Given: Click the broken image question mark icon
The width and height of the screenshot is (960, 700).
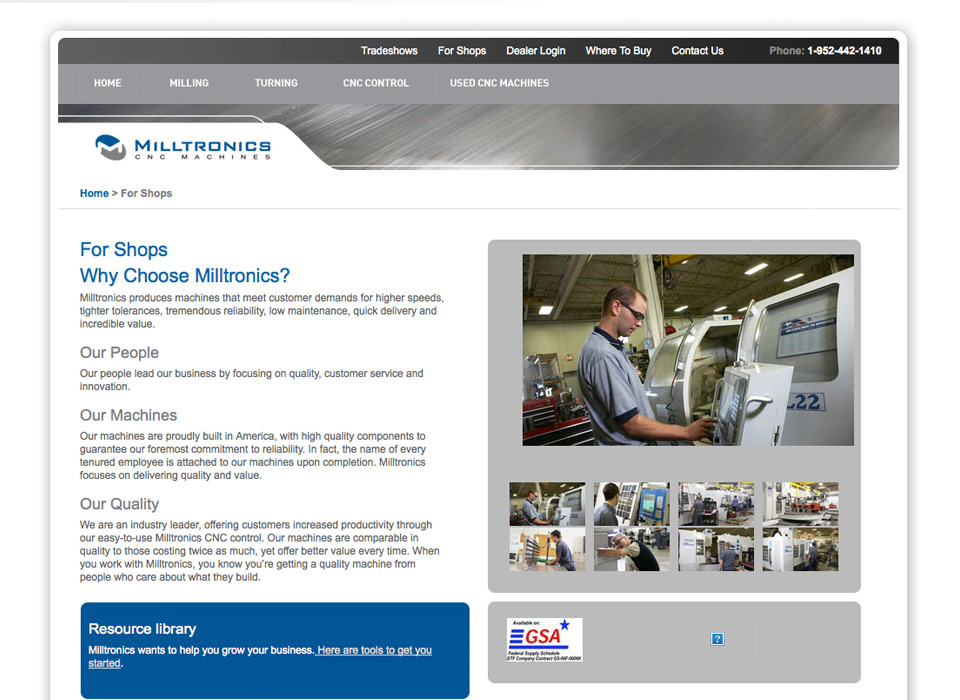Looking at the screenshot, I should click(717, 639).
